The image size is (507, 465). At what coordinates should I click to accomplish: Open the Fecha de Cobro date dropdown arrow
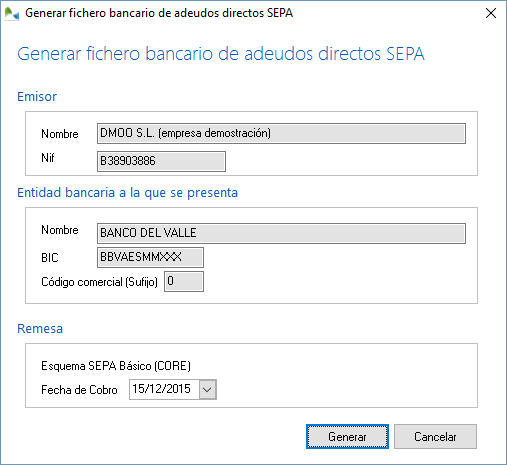(x=207, y=389)
